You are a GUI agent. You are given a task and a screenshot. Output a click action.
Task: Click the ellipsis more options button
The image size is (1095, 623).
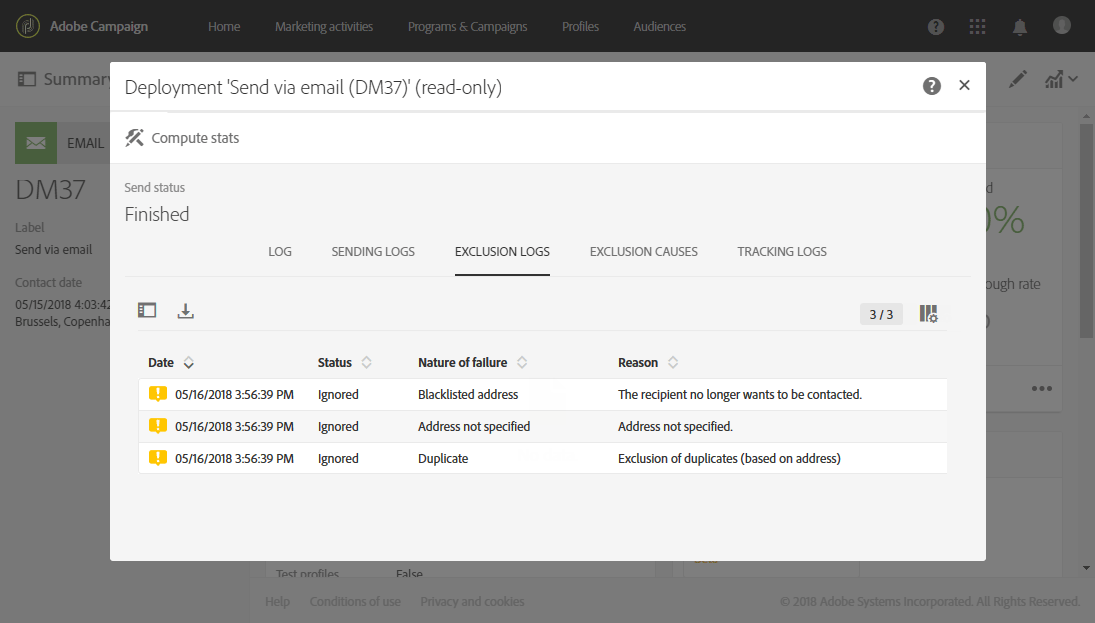point(1042,388)
